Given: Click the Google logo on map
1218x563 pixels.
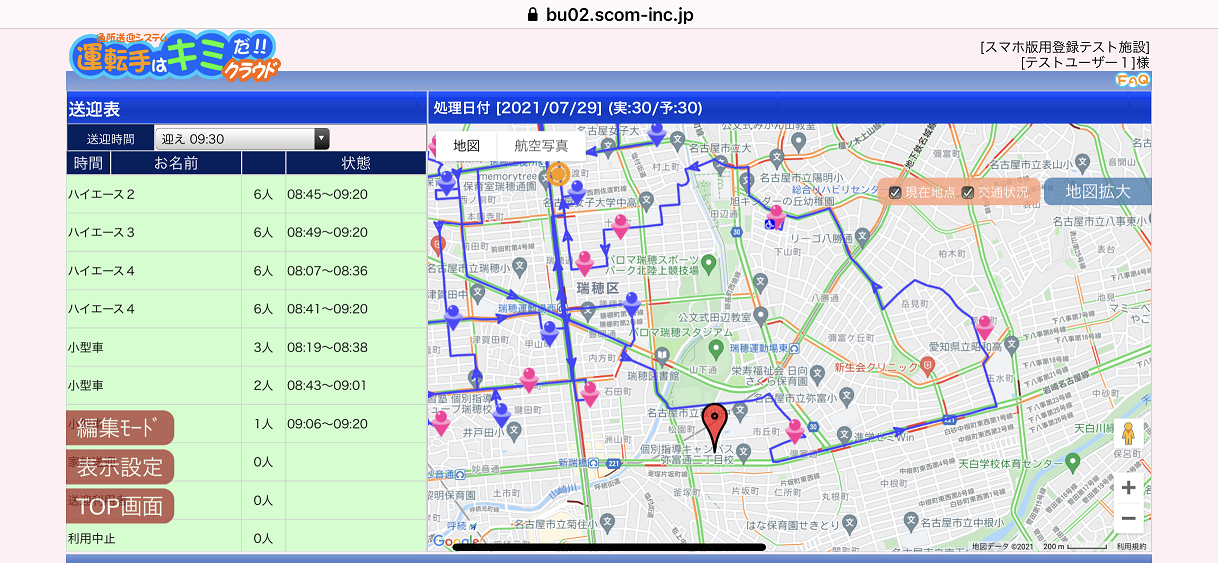Looking at the screenshot, I should pyautogui.click(x=455, y=541).
